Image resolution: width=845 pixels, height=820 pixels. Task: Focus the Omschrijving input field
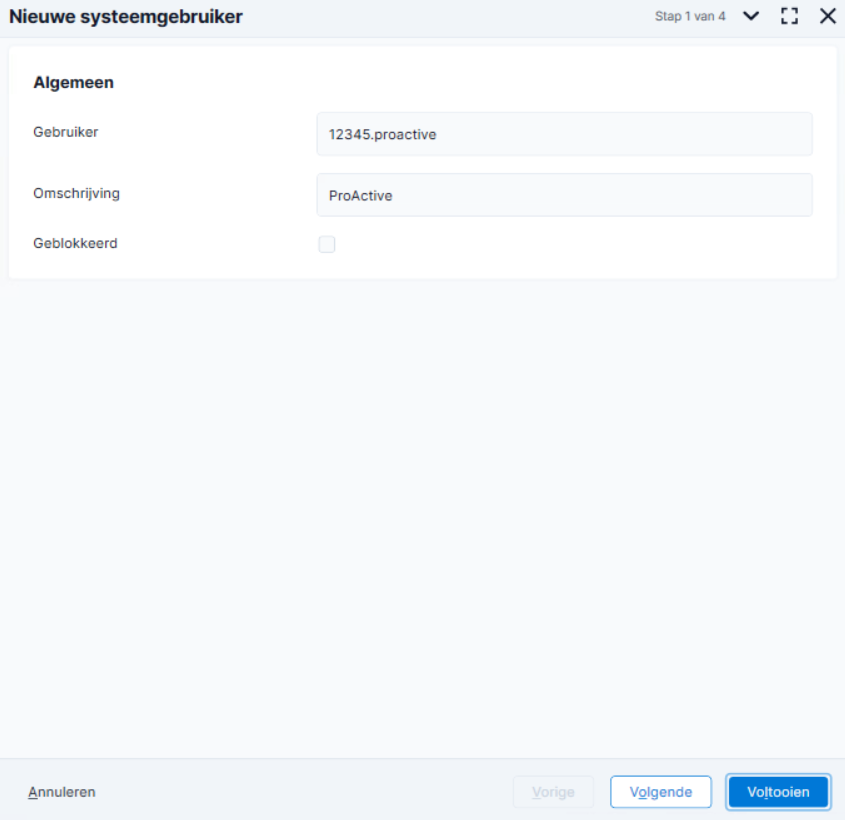point(564,195)
